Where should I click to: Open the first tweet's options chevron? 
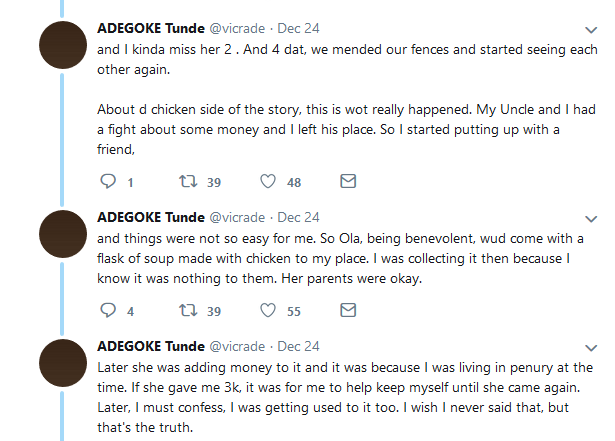591,30
